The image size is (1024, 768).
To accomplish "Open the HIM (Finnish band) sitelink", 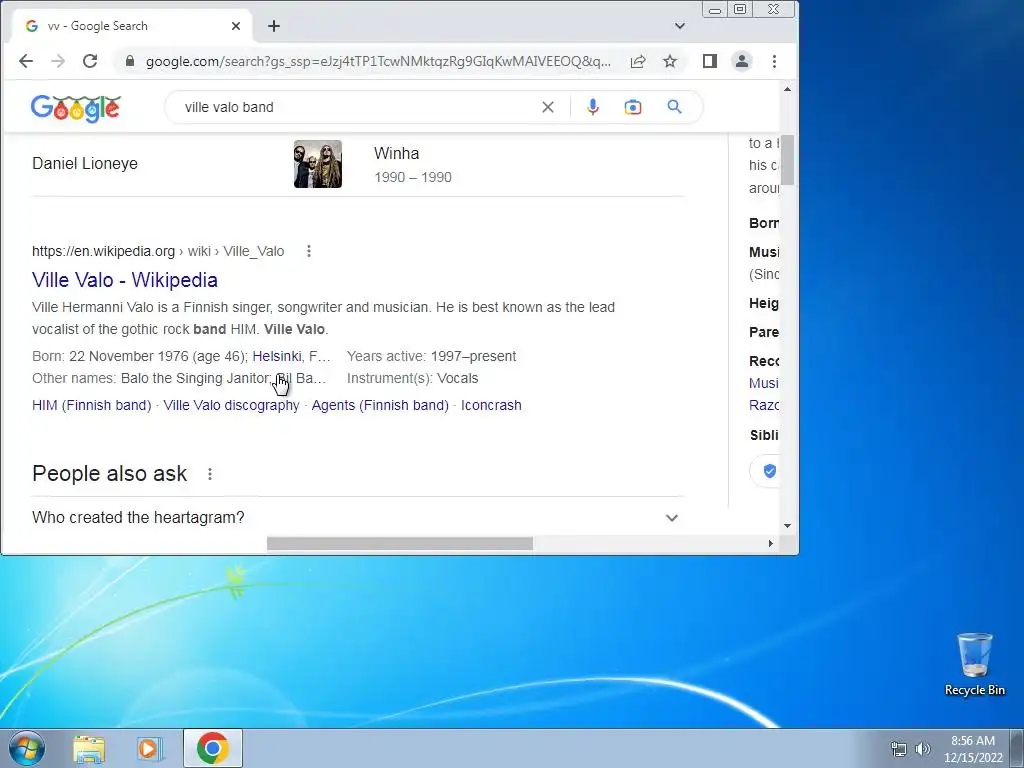I will (x=91, y=406).
